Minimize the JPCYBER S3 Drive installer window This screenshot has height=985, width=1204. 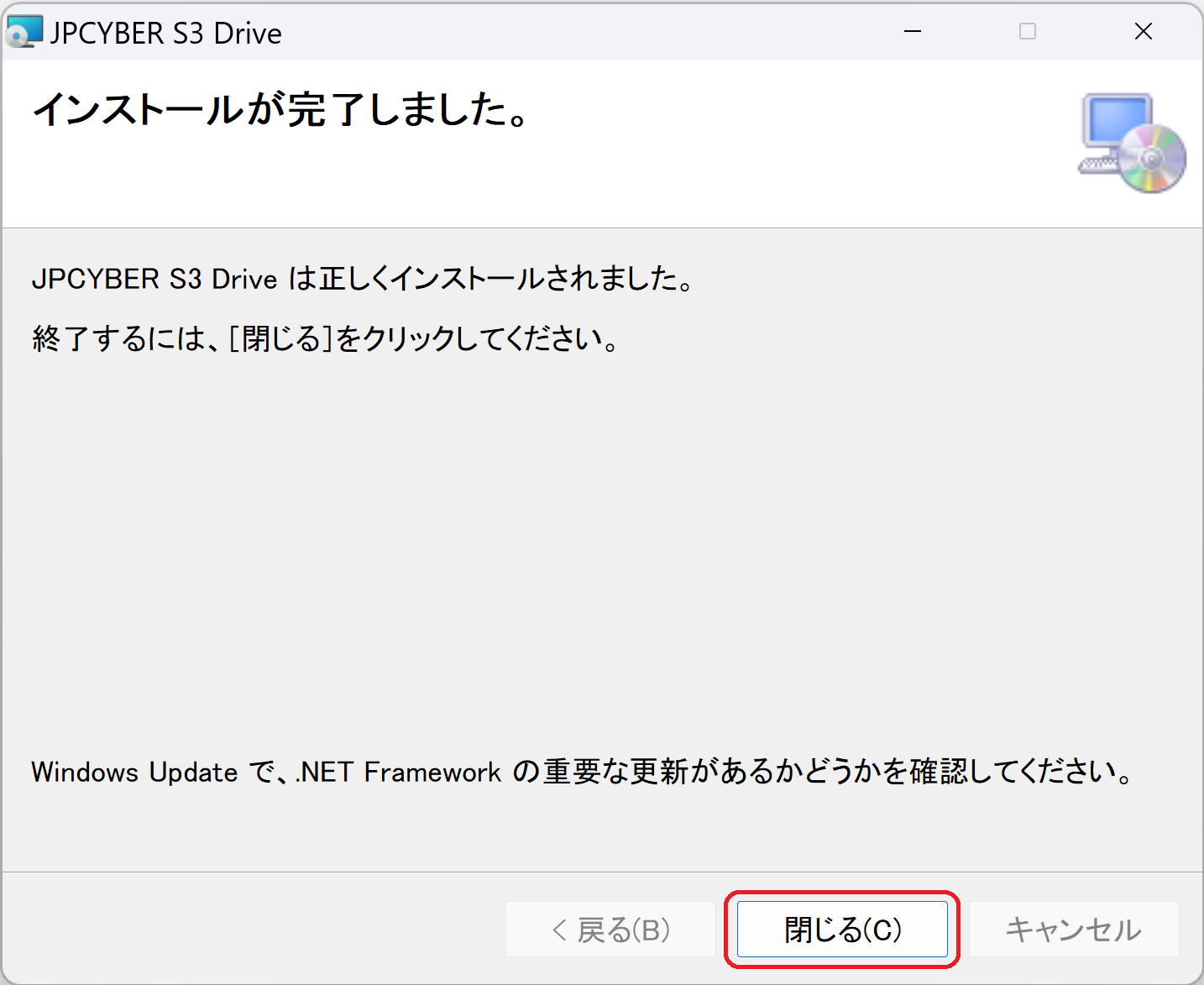(913, 32)
